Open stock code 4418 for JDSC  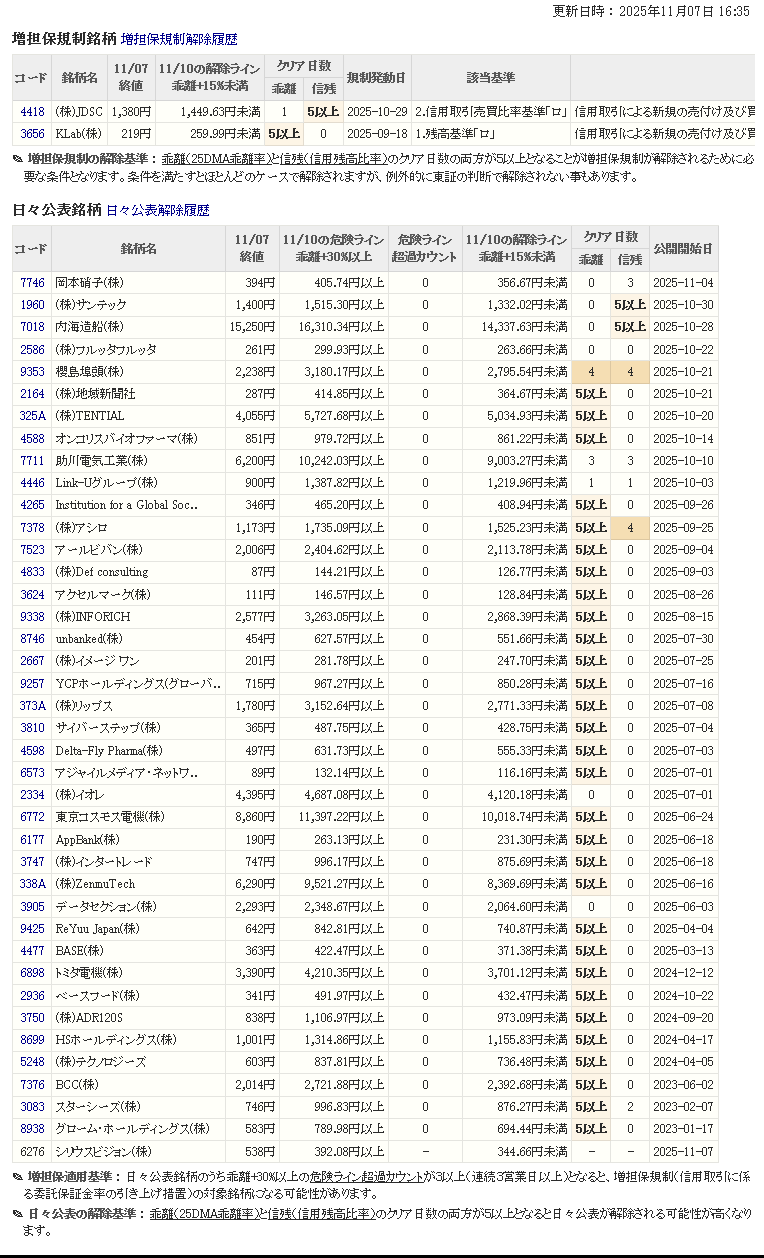(x=32, y=112)
